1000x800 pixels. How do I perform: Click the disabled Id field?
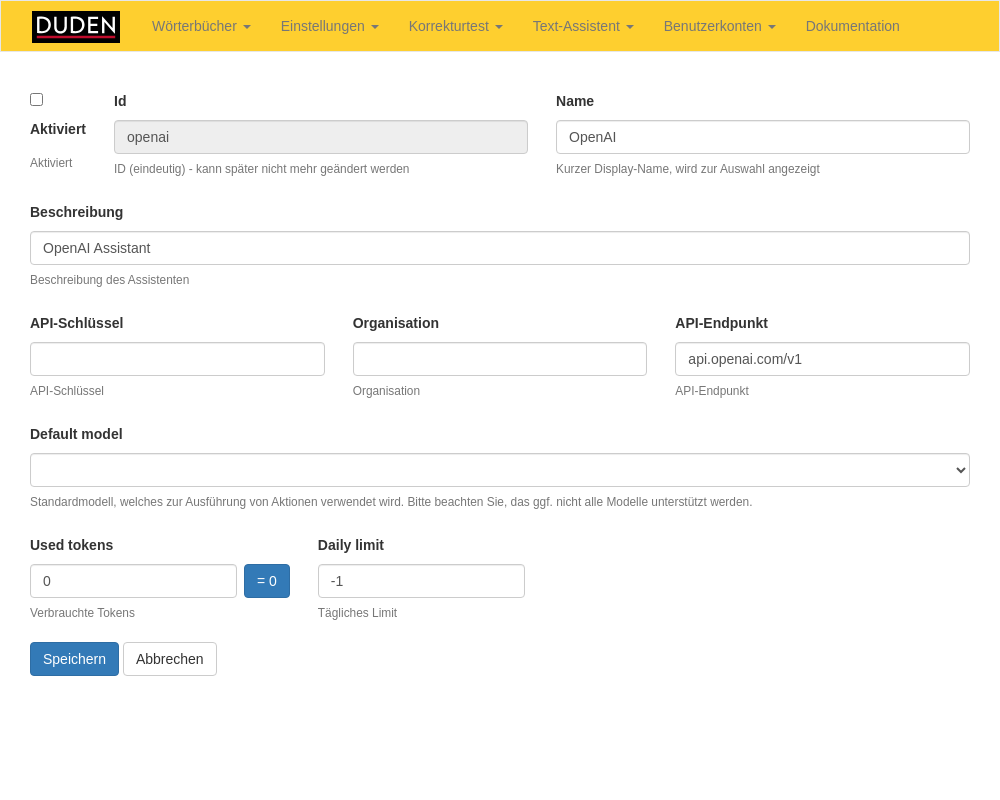(x=320, y=137)
